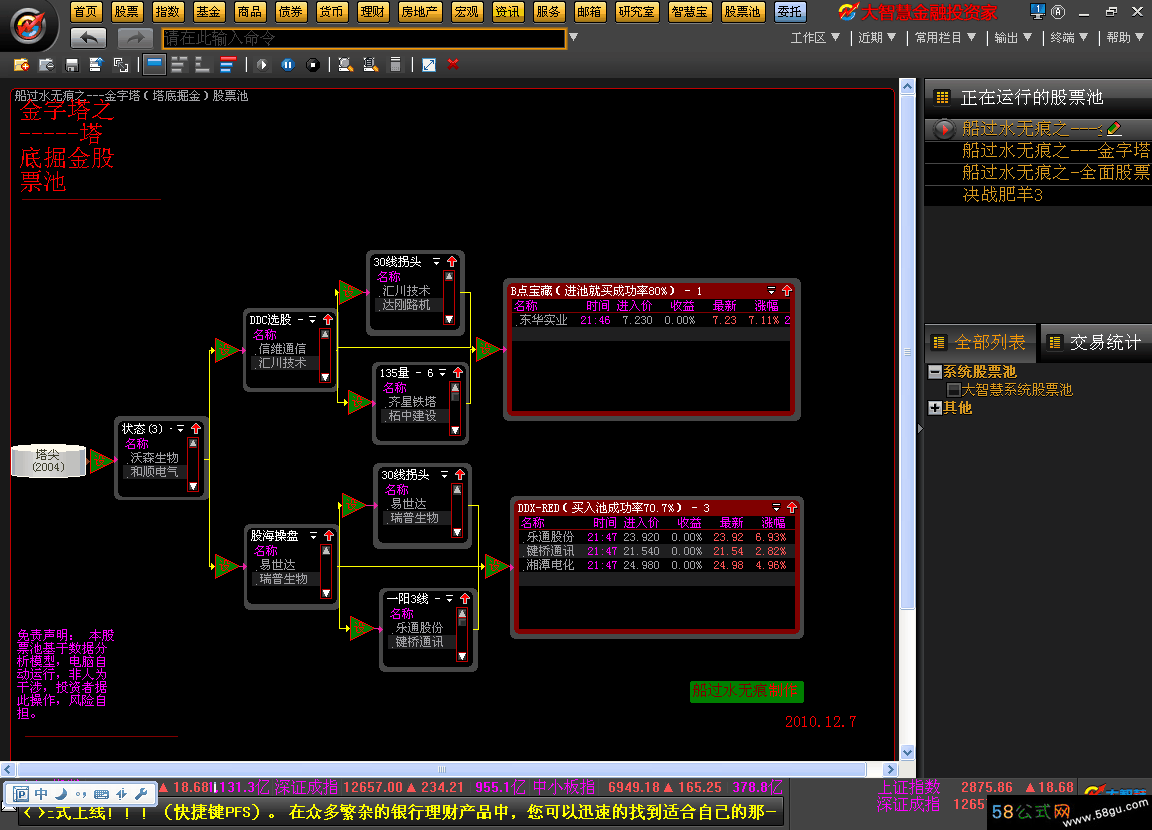Click the 塔尖 (2004) source node
This screenshot has height=830, width=1152.
pyautogui.click(x=49, y=461)
